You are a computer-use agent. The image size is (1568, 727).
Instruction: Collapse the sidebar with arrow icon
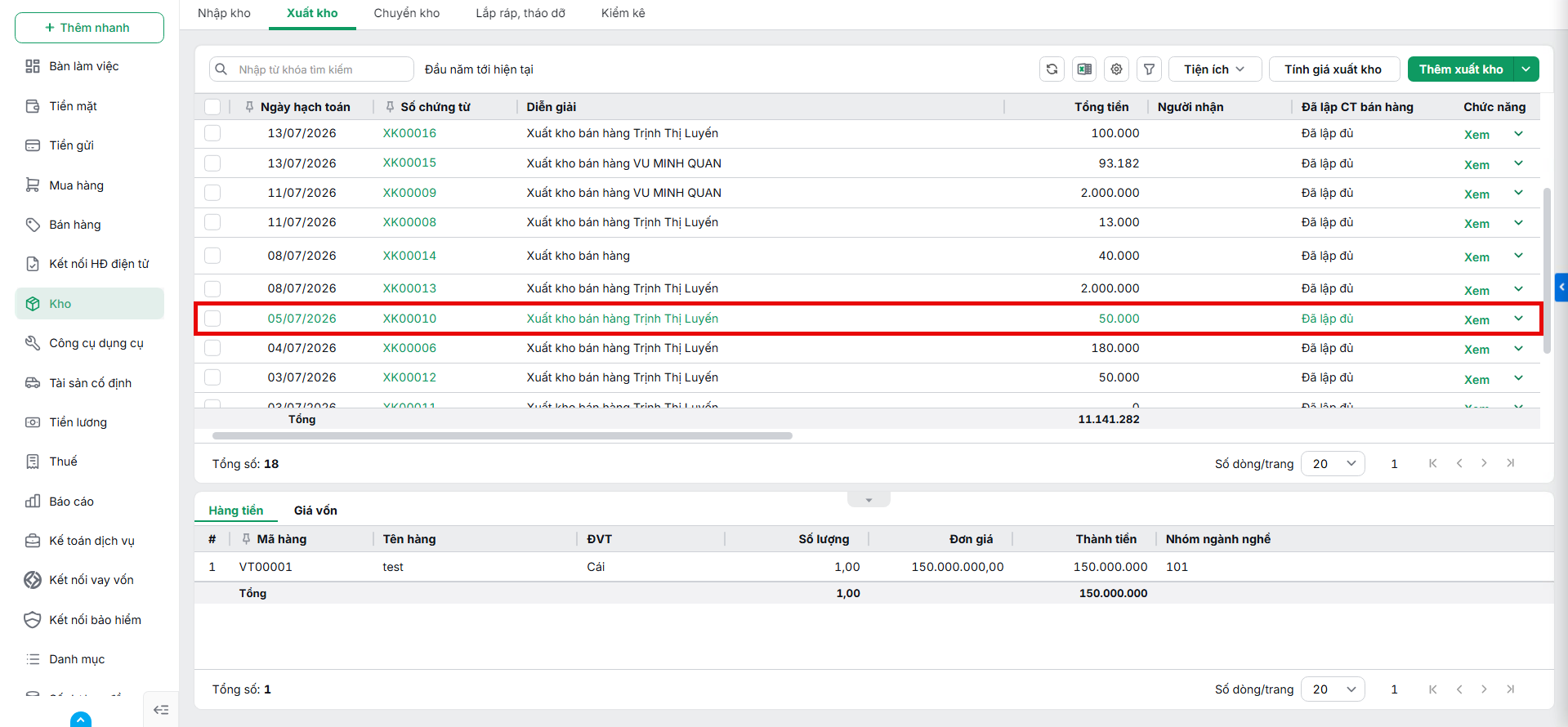point(161,710)
